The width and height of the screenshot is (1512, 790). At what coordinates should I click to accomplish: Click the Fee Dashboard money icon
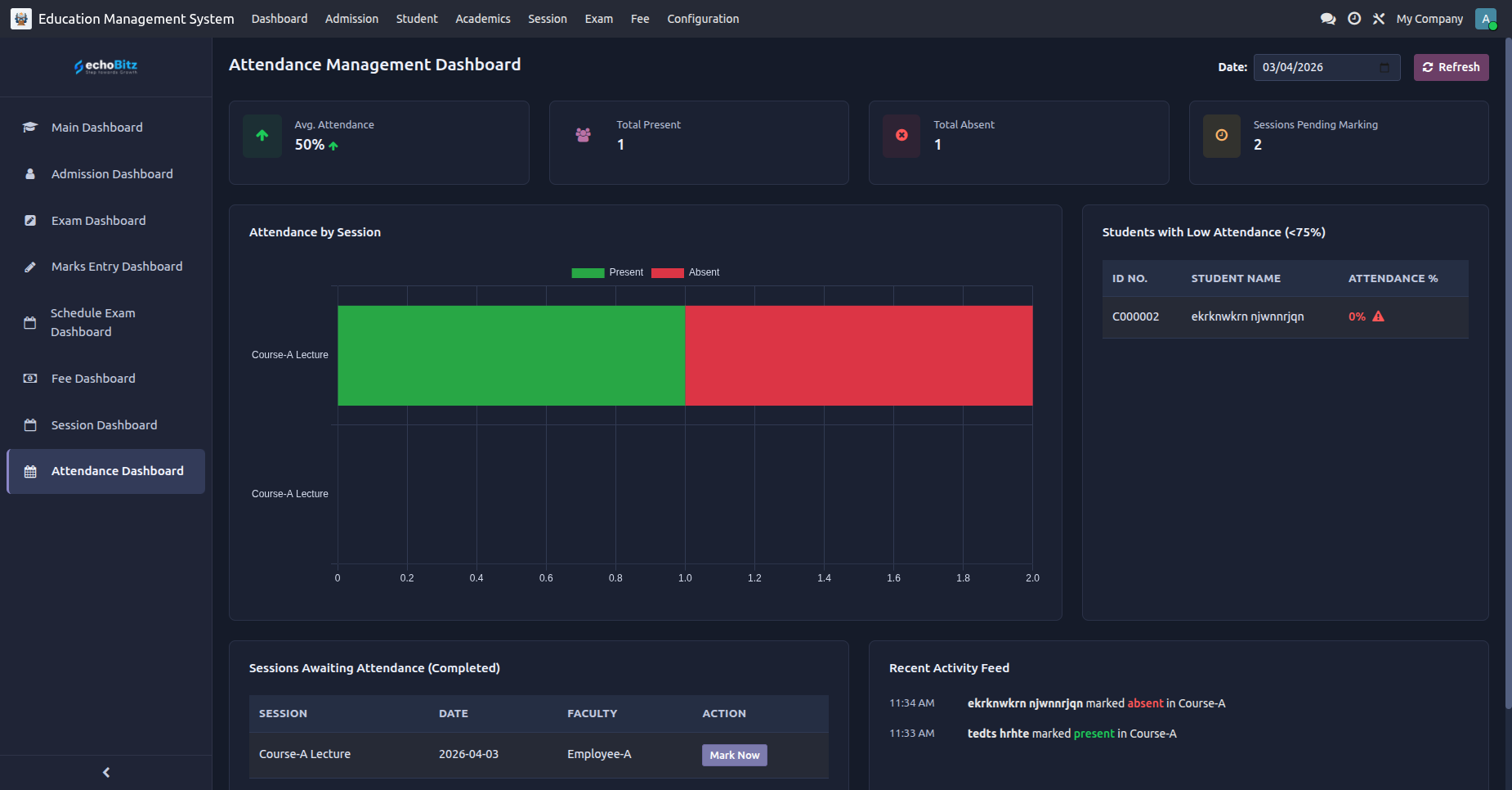[30, 378]
